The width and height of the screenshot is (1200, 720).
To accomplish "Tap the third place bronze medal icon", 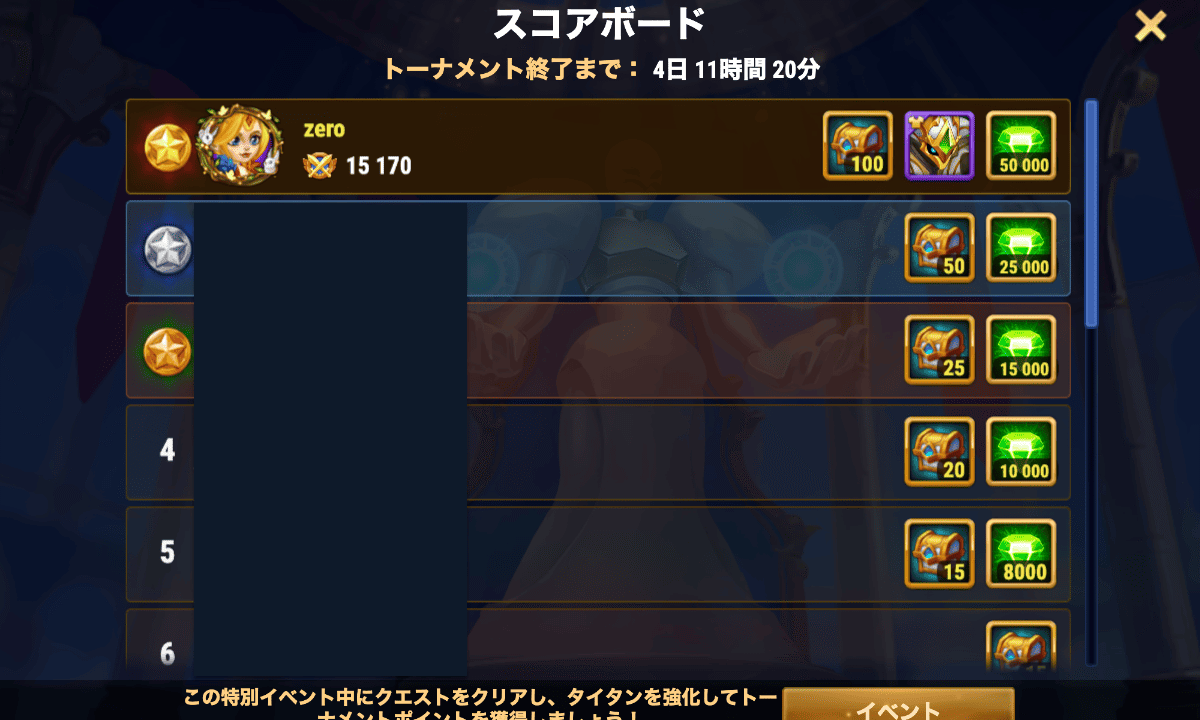I will 167,351.
